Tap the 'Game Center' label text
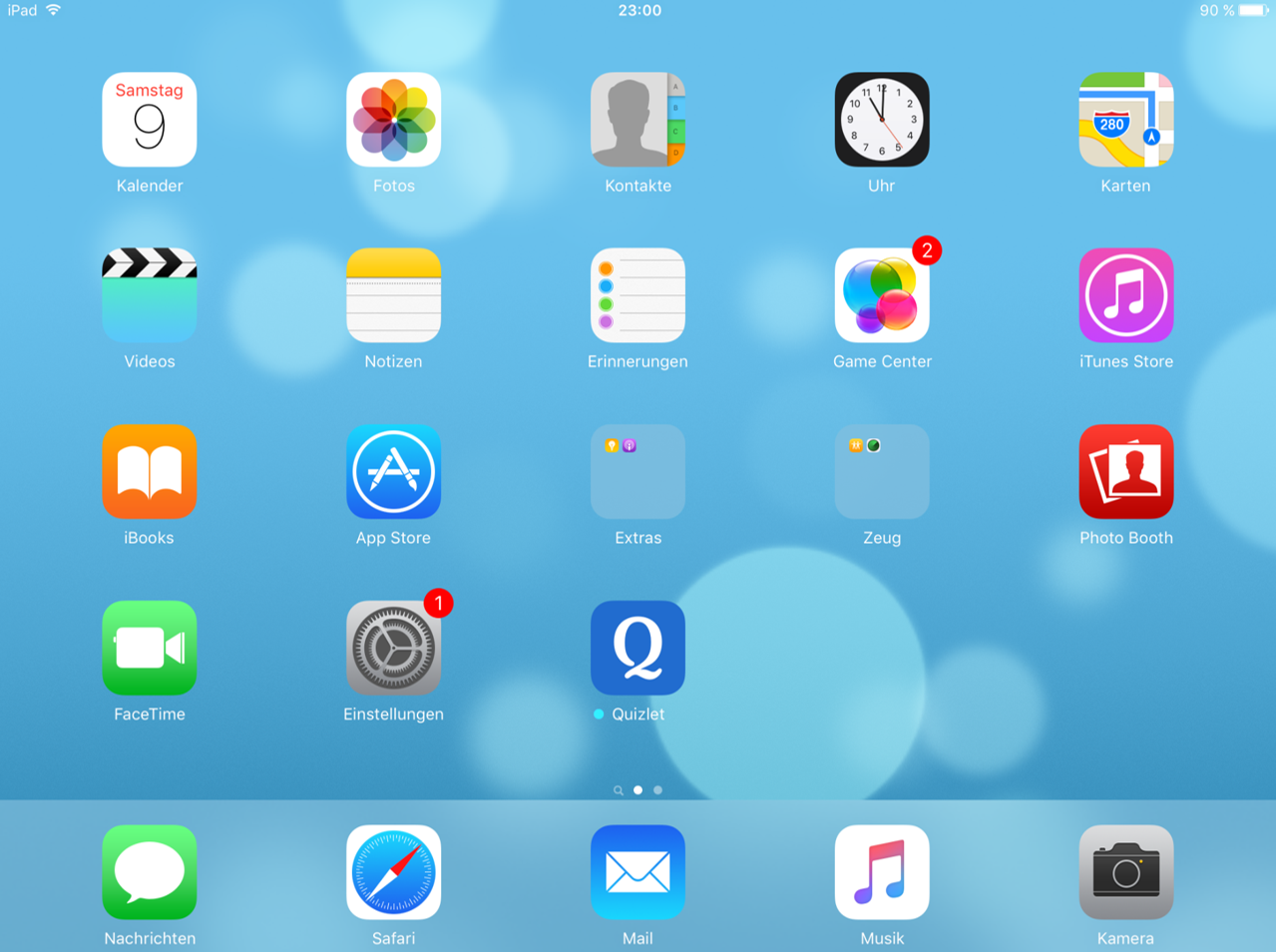Viewport: 1276px width, 952px height. [882, 361]
